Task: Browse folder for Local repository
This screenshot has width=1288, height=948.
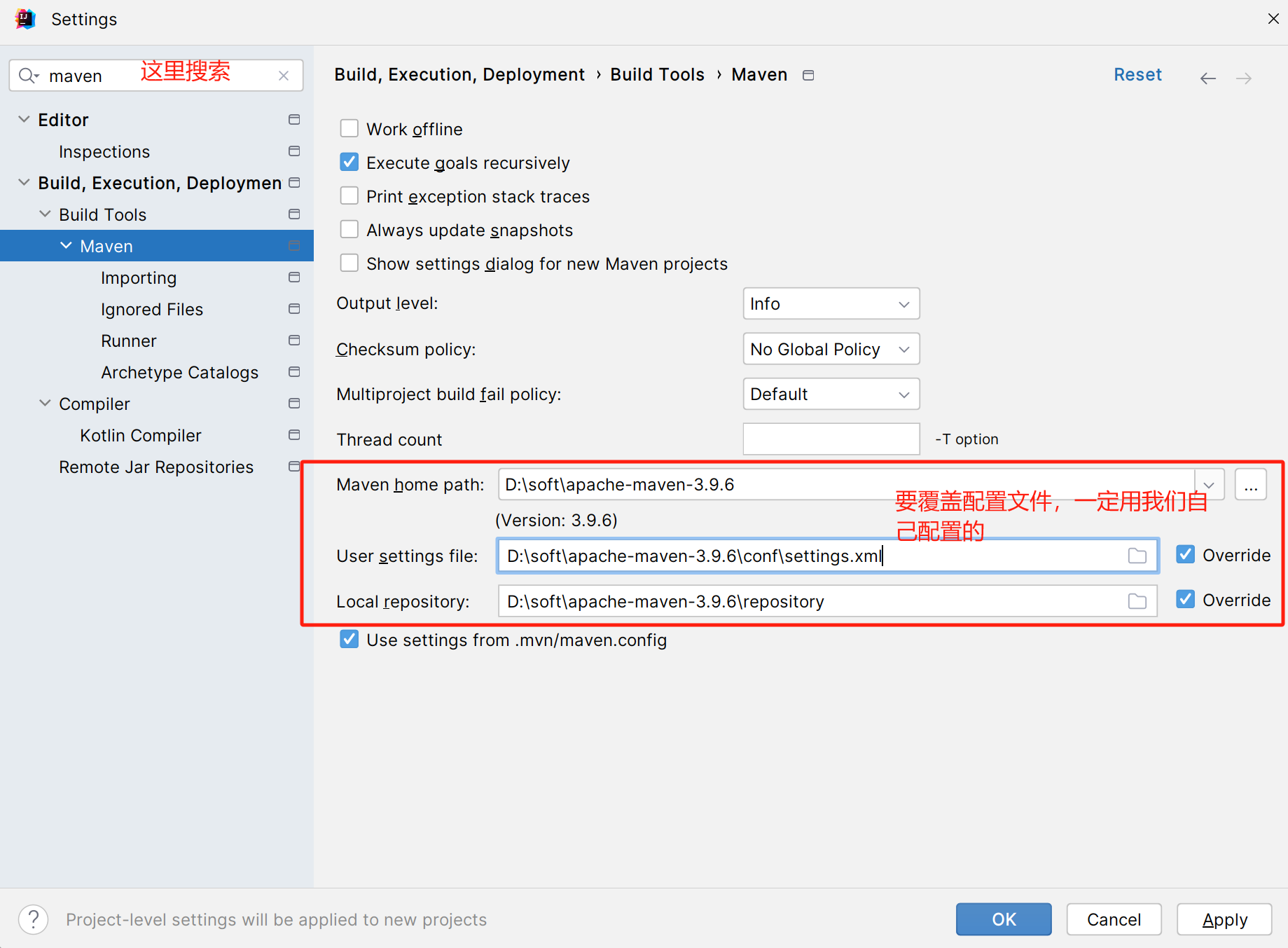Action: [x=1137, y=601]
